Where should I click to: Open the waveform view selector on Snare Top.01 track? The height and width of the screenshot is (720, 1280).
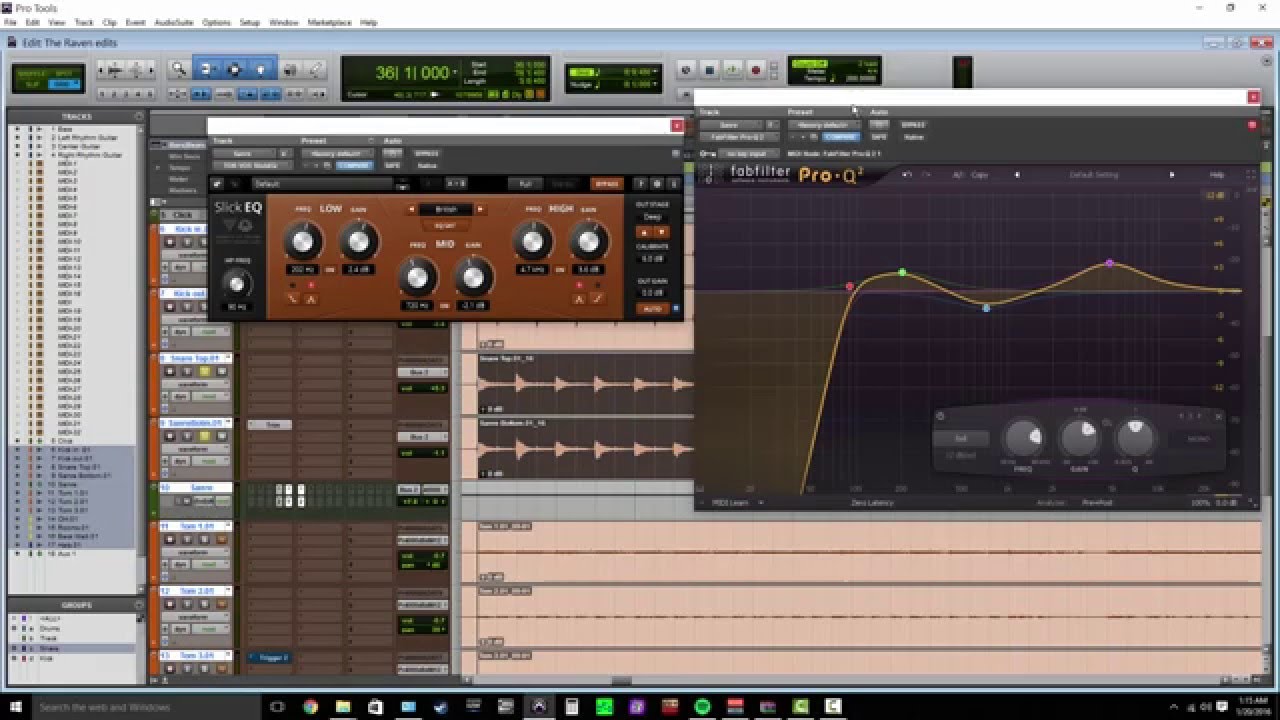197,384
